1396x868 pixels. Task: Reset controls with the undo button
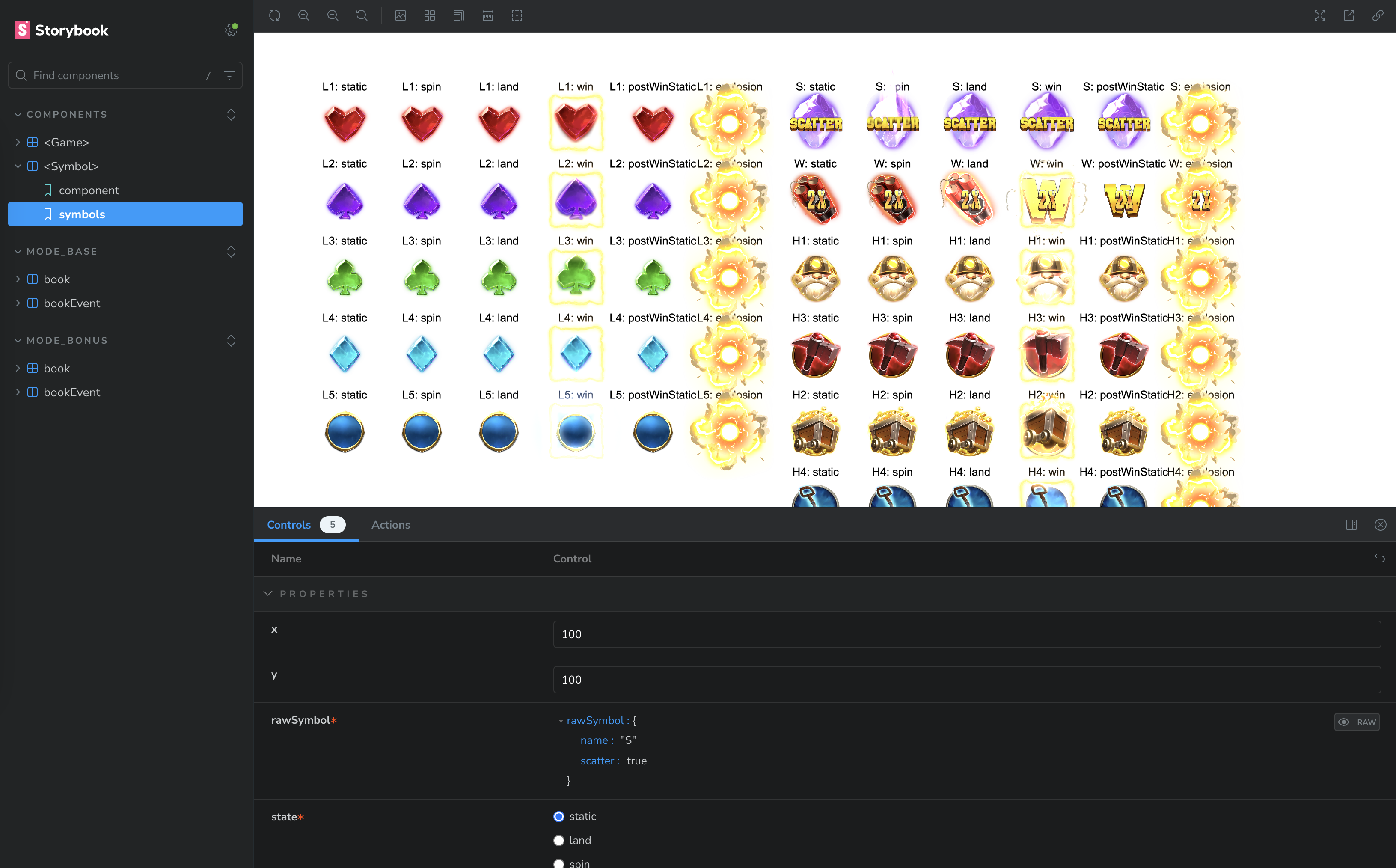(1379, 559)
